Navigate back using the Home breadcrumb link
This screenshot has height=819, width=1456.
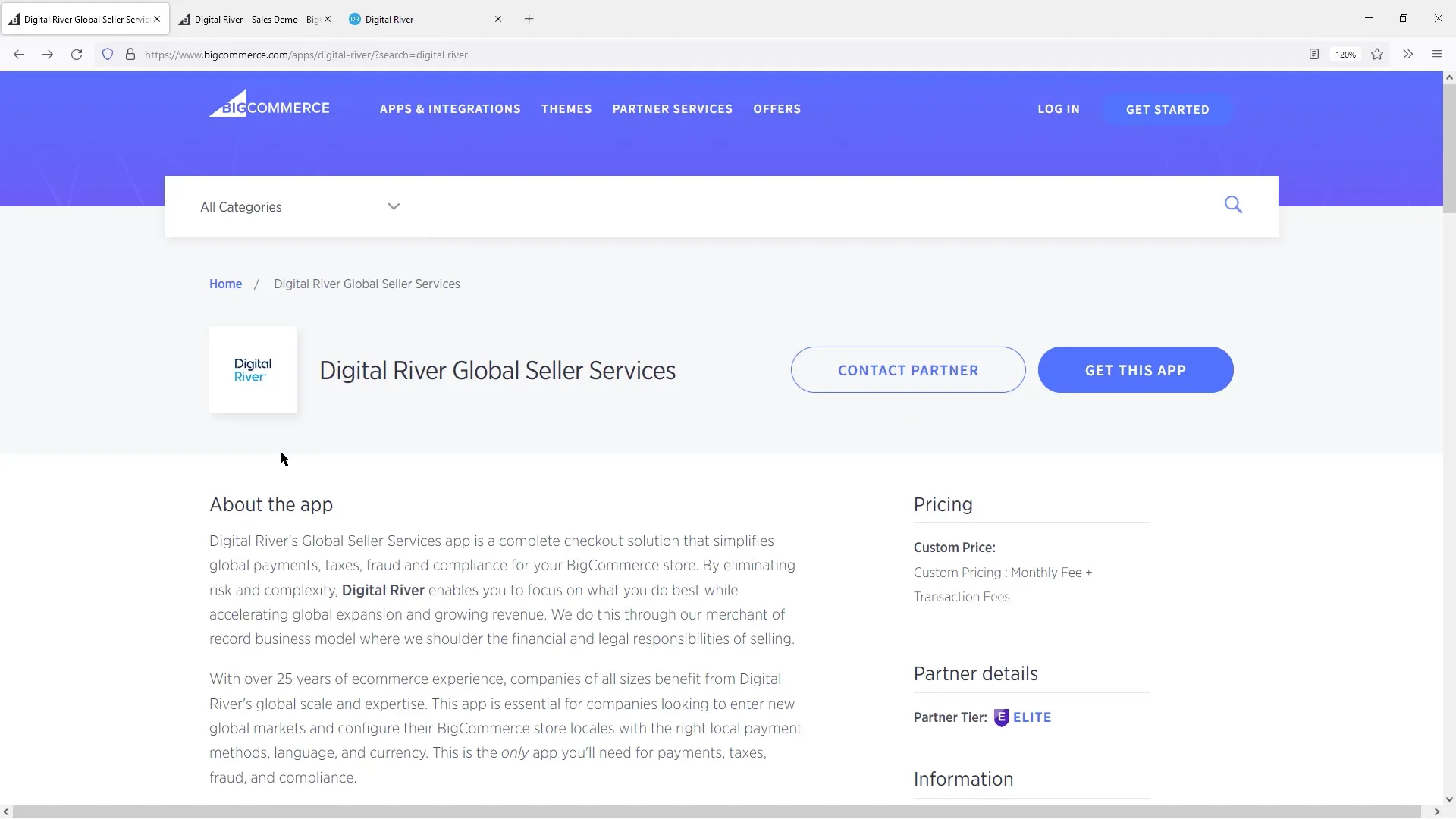[225, 284]
